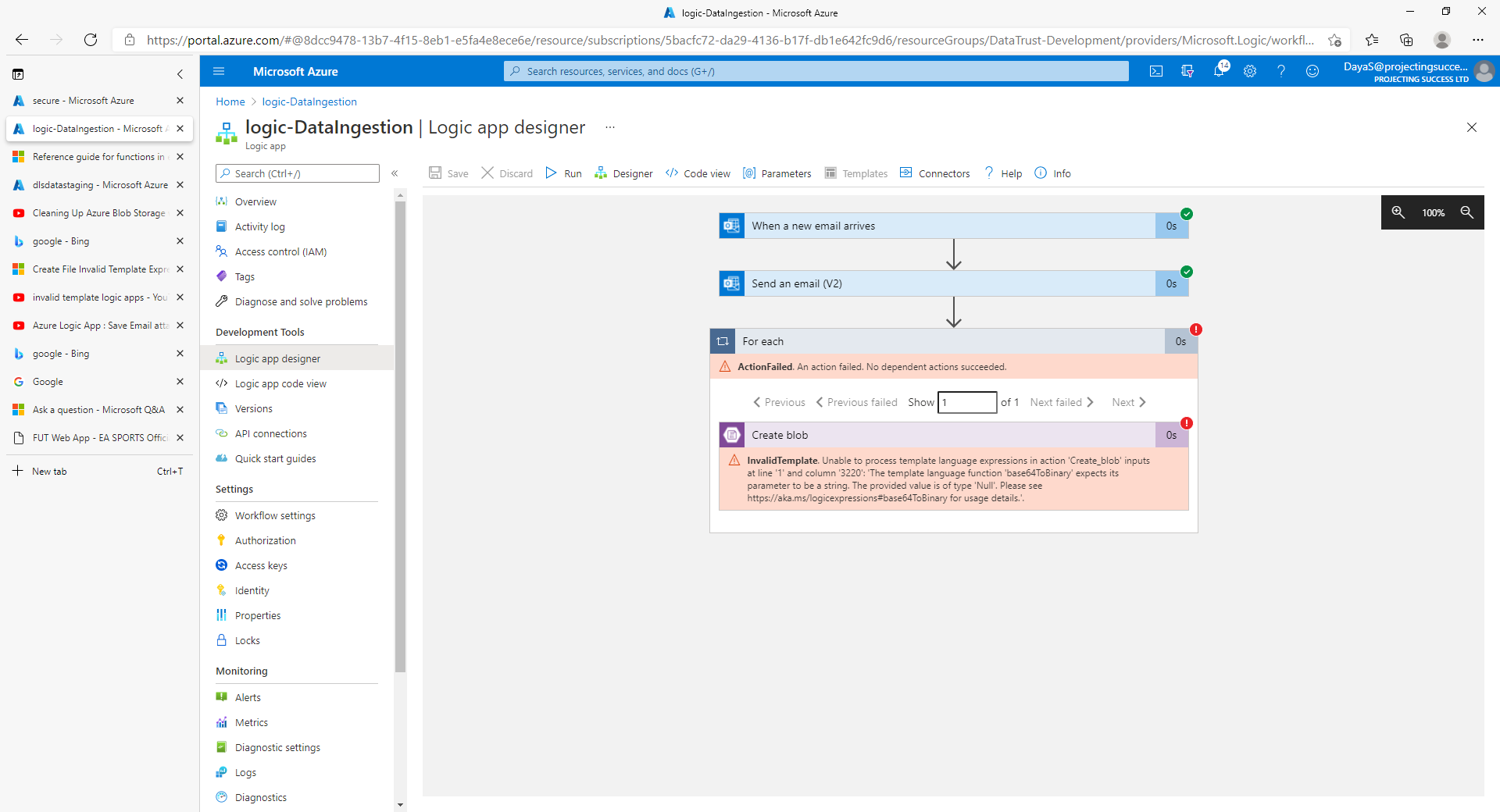The height and width of the screenshot is (812, 1500).
Task: Zoom out on the designer canvas
Action: click(1466, 212)
